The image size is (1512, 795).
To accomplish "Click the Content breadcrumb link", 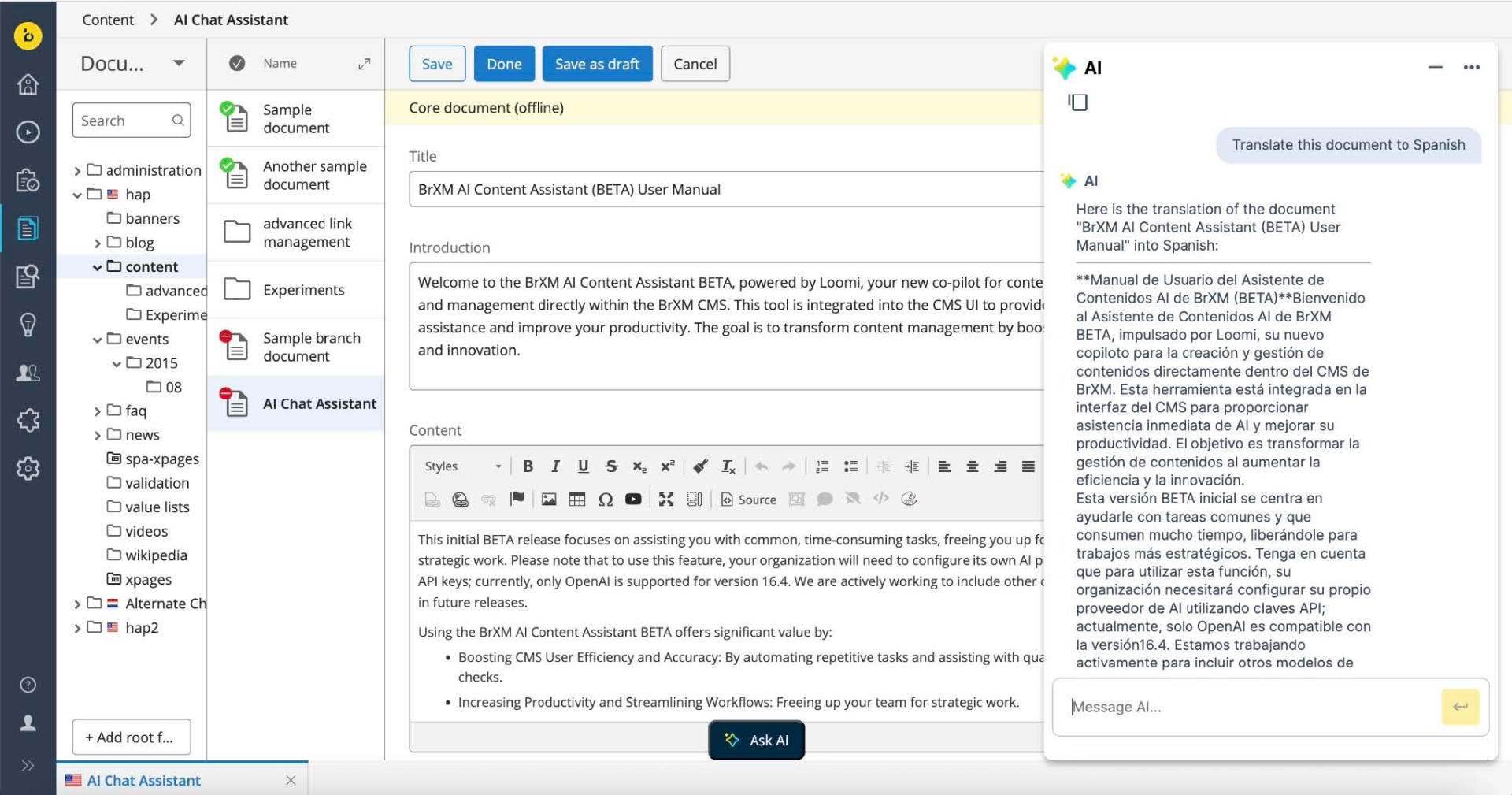I will 108,20.
